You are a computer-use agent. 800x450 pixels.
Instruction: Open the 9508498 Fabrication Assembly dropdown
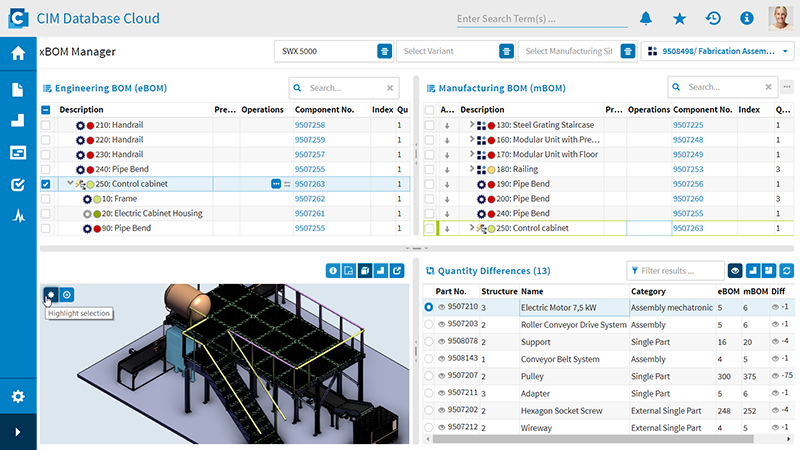coord(786,51)
